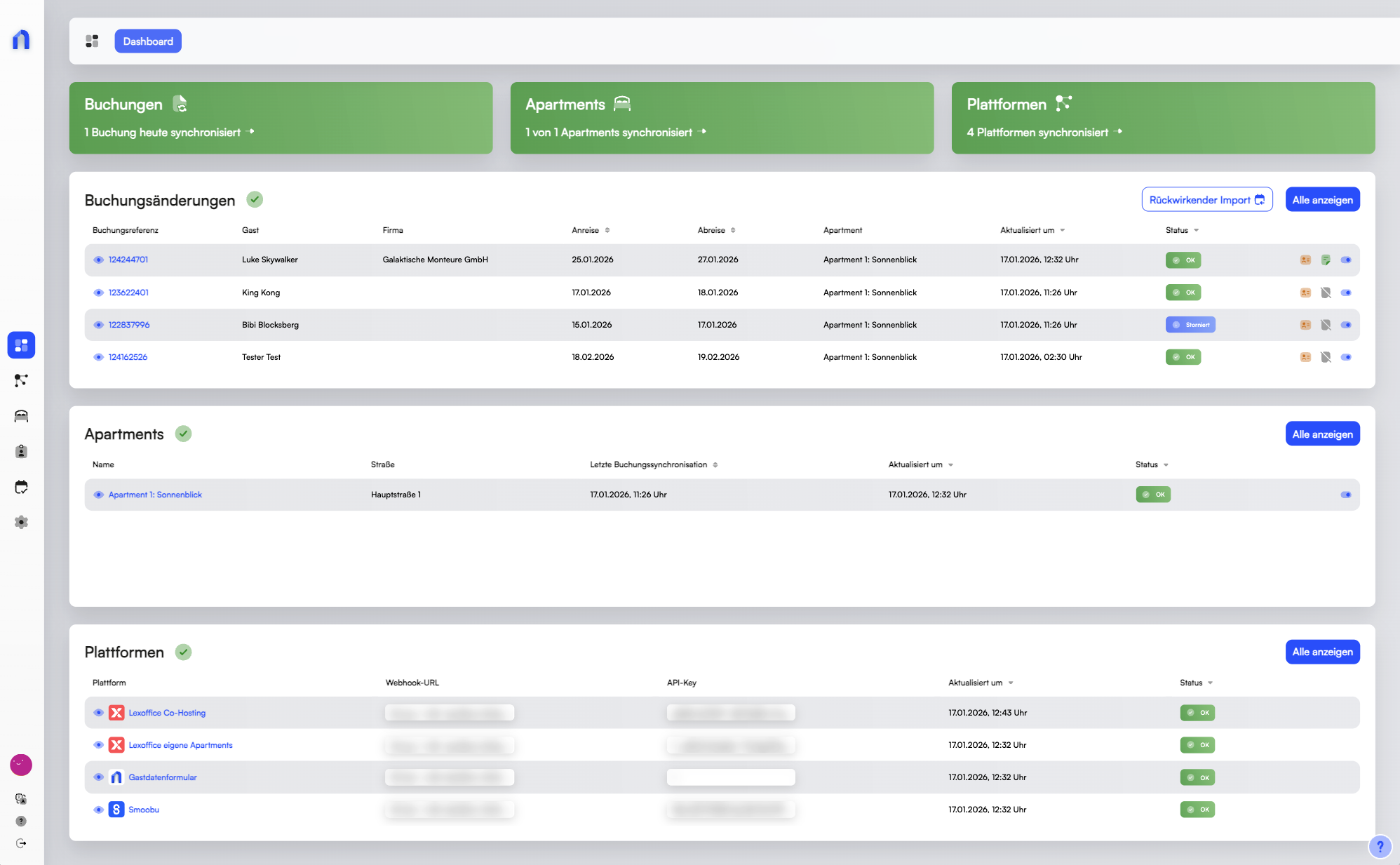Toggle the switch for Apartment 1: Sonnenblick row
Screen dimensions: 1400x865
[1346, 495]
